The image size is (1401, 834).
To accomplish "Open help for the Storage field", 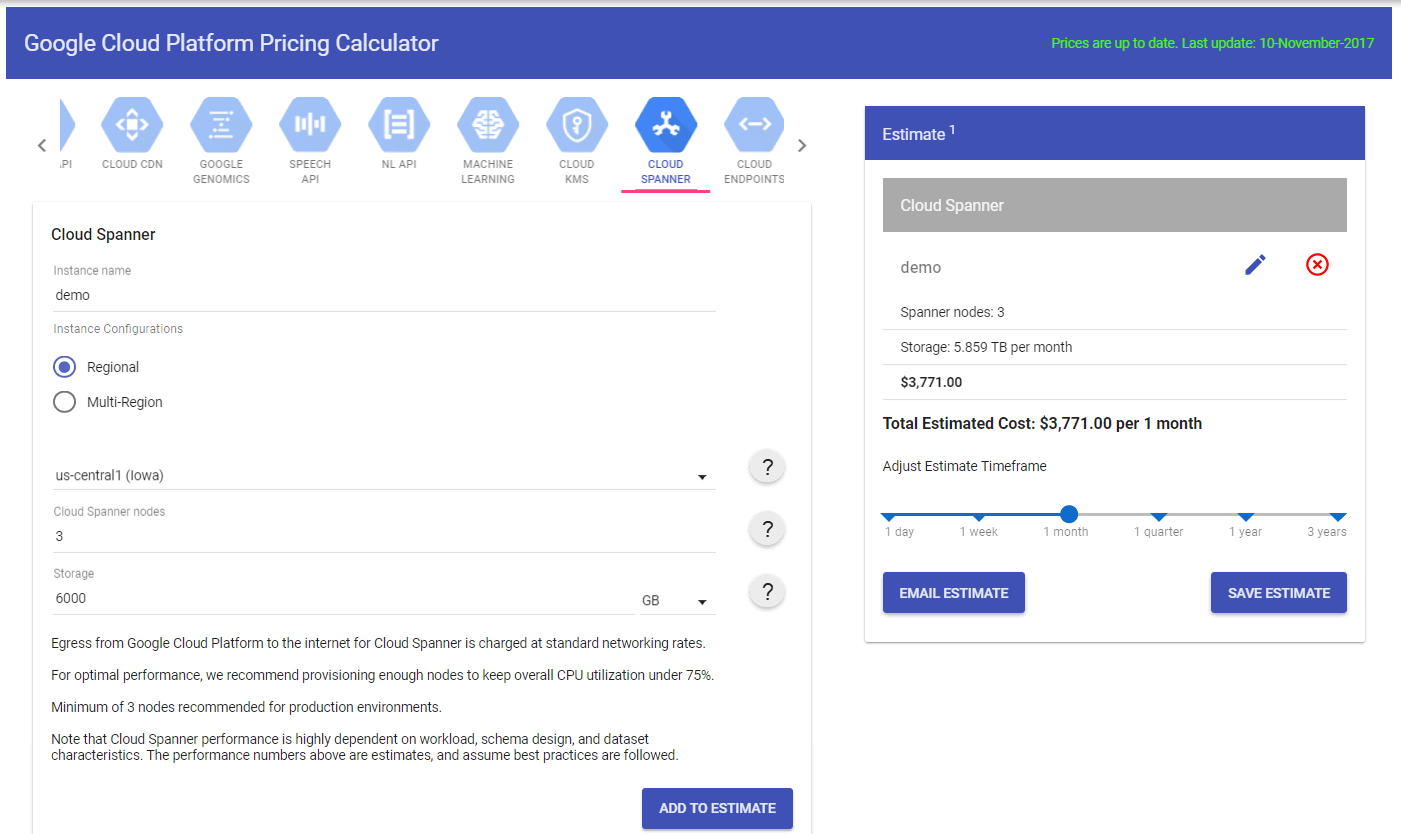I will coord(767,592).
